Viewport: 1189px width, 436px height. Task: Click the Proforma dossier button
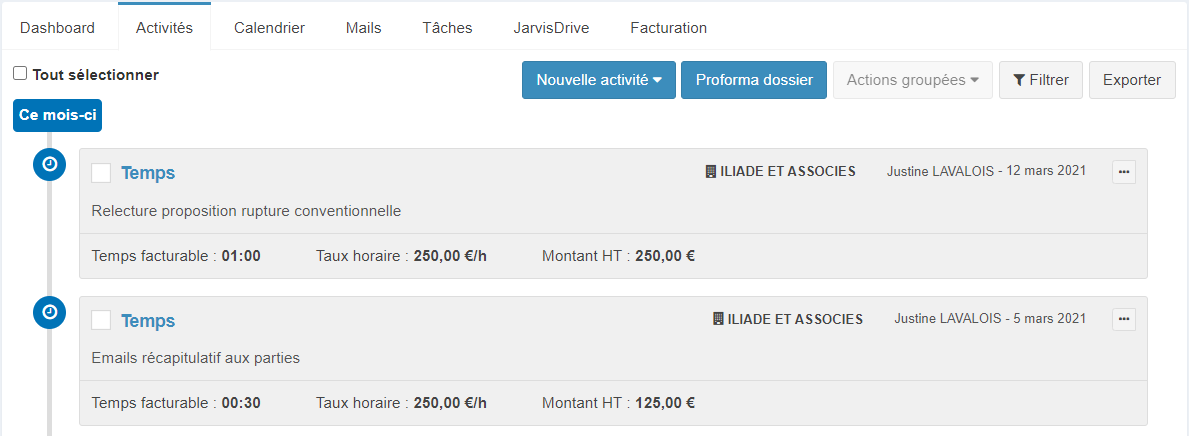[x=754, y=80]
